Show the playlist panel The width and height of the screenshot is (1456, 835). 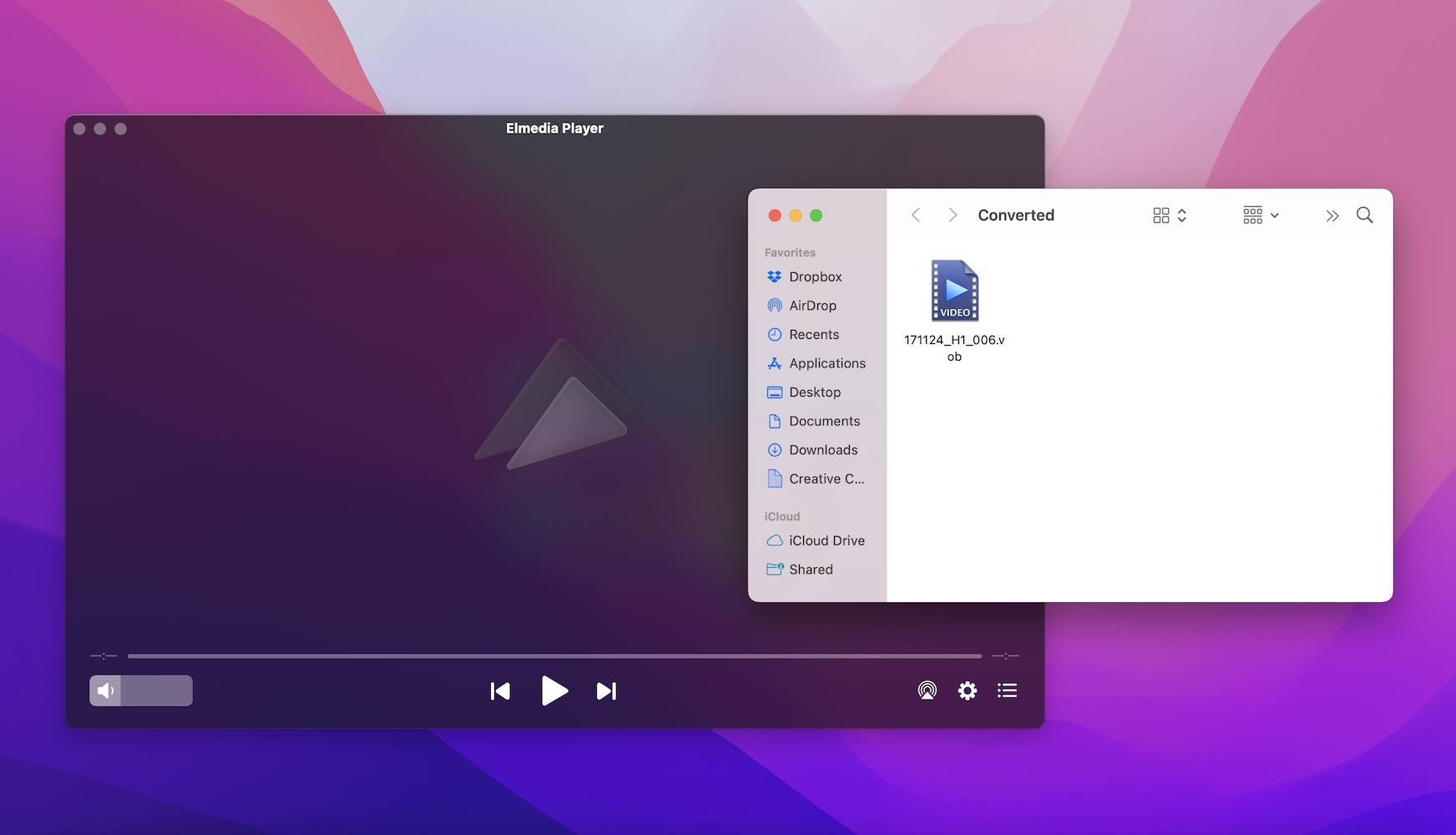click(1007, 691)
